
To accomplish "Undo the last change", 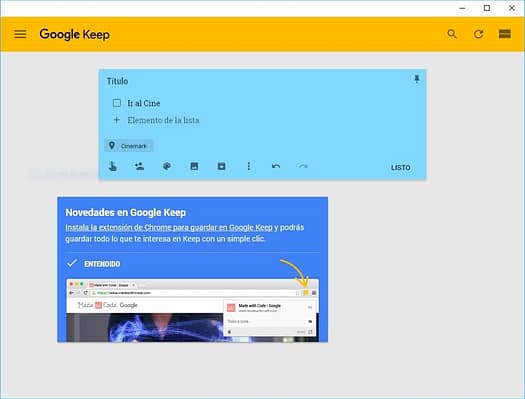I will point(276,166).
